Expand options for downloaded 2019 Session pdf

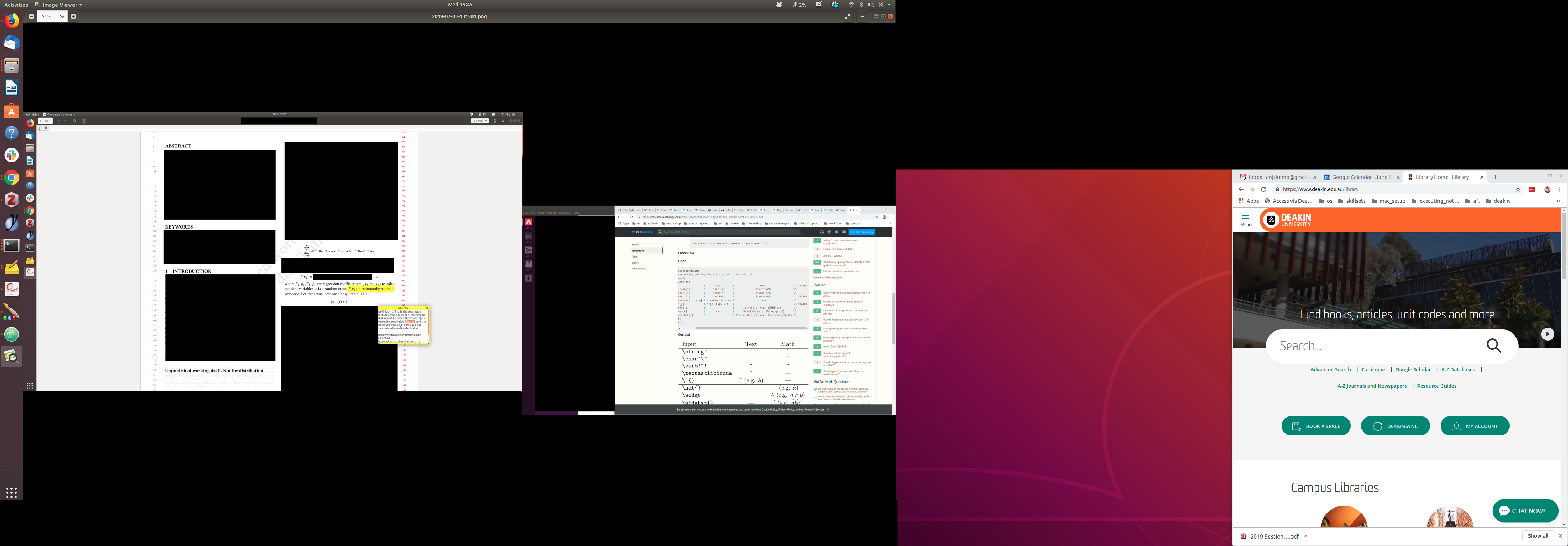(1305, 536)
